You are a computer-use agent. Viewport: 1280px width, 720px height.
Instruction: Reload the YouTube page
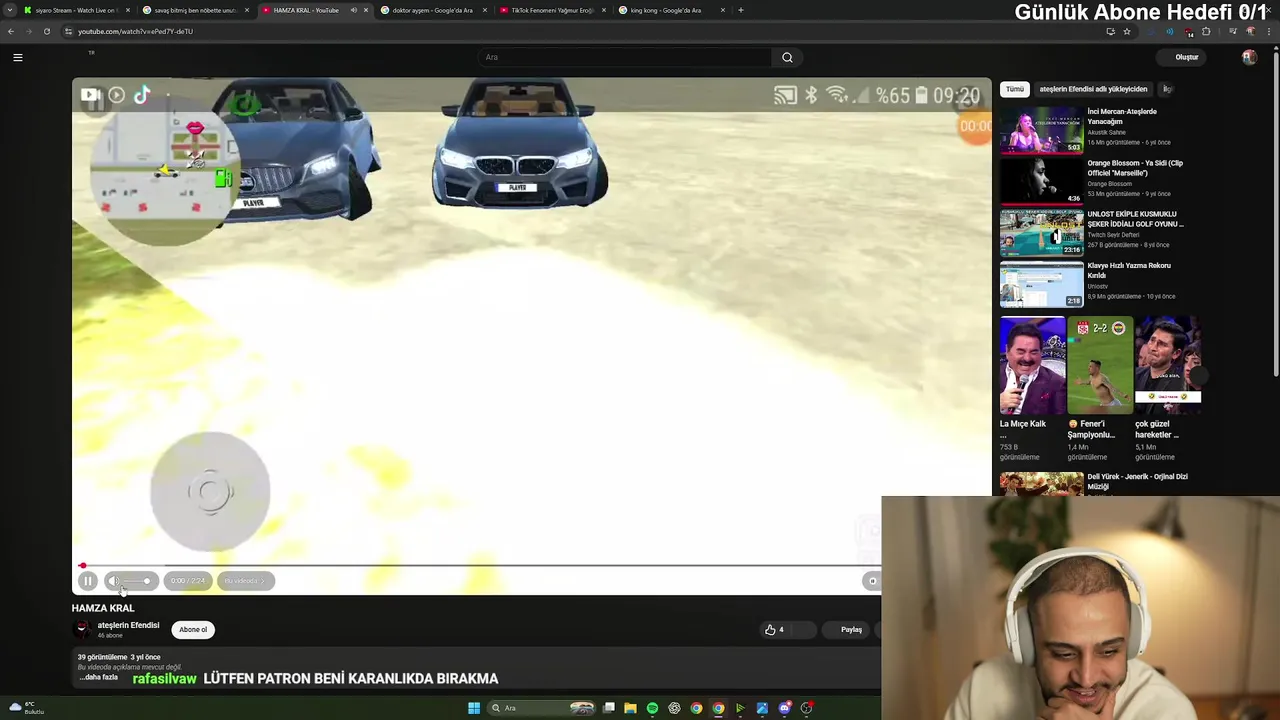point(46,31)
